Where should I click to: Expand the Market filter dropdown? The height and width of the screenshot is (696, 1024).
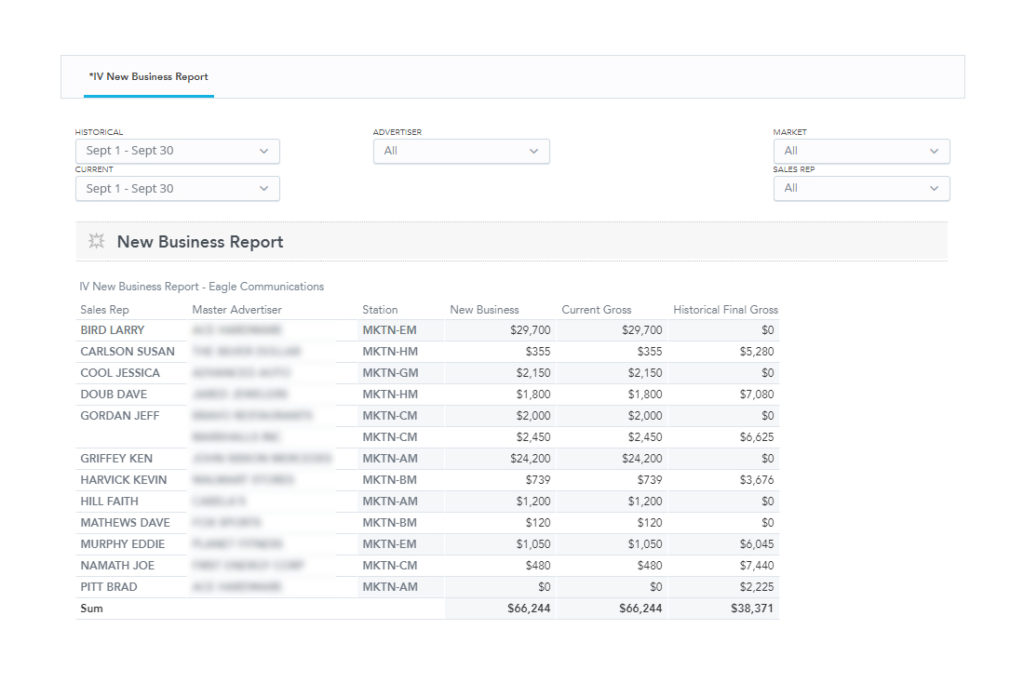[861, 151]
